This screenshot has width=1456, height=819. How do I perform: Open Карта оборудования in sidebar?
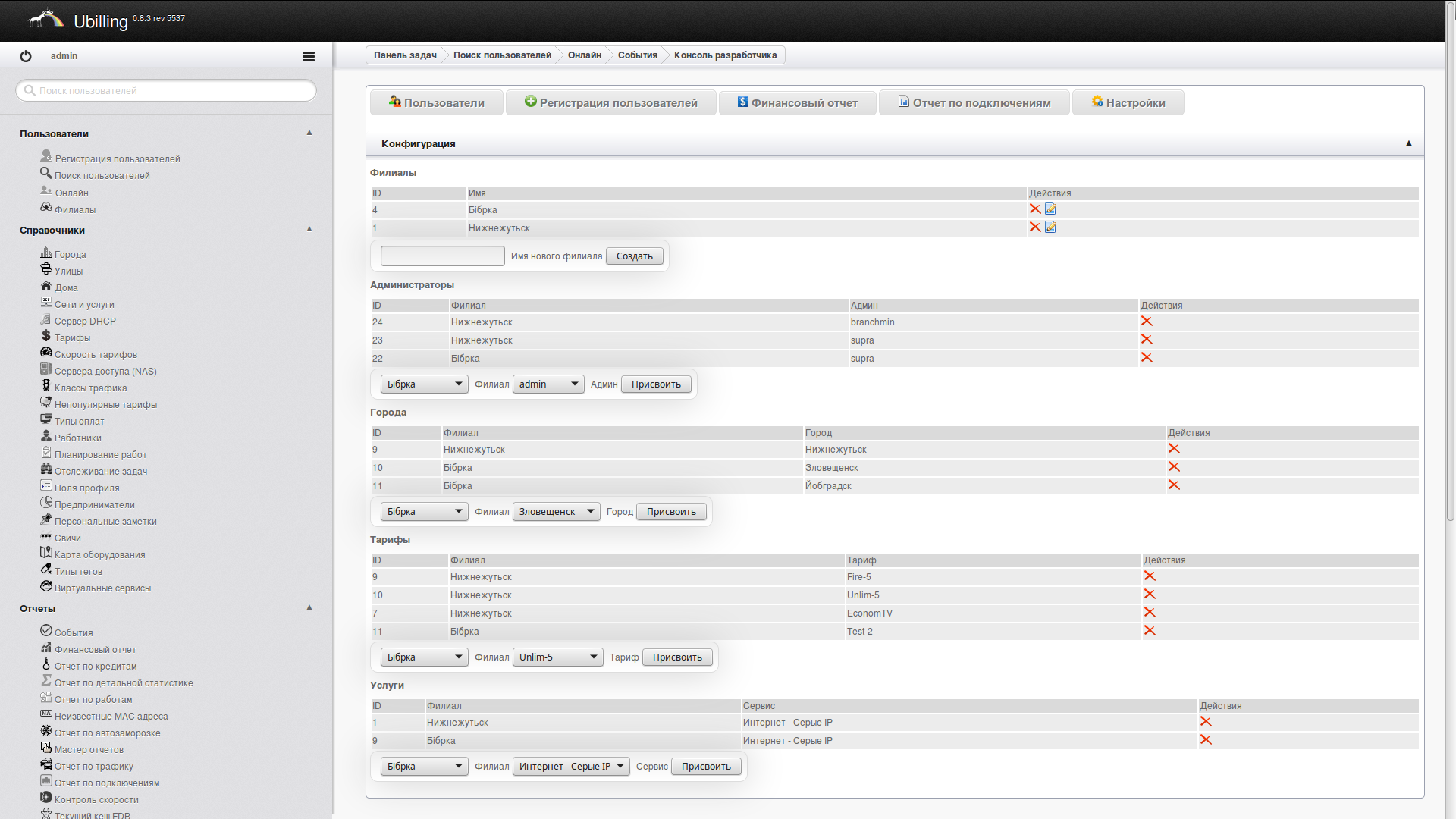(99, 554)
